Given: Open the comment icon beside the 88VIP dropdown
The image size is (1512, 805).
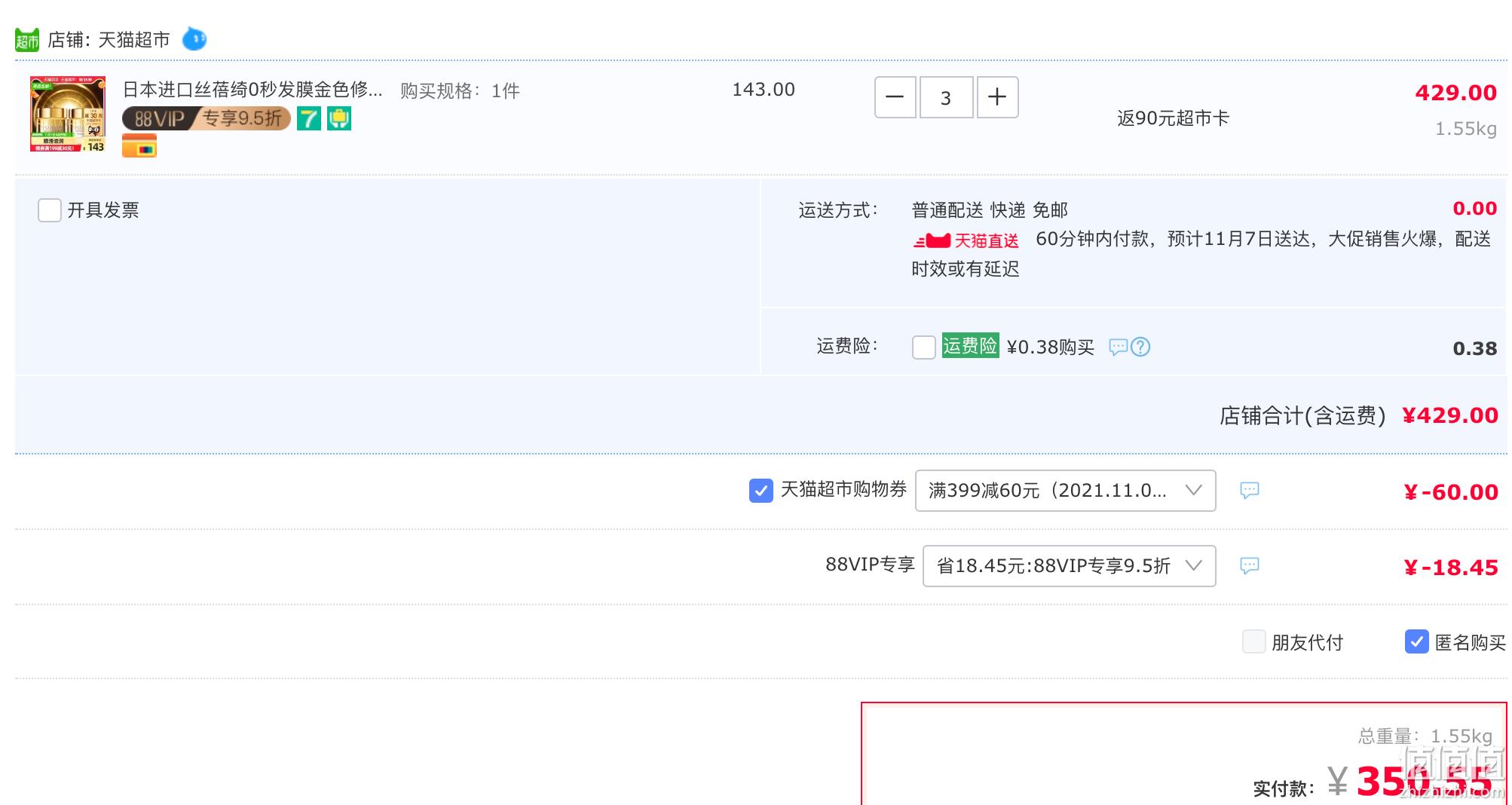Looking at the screenshot, I should pos(1250,566).
